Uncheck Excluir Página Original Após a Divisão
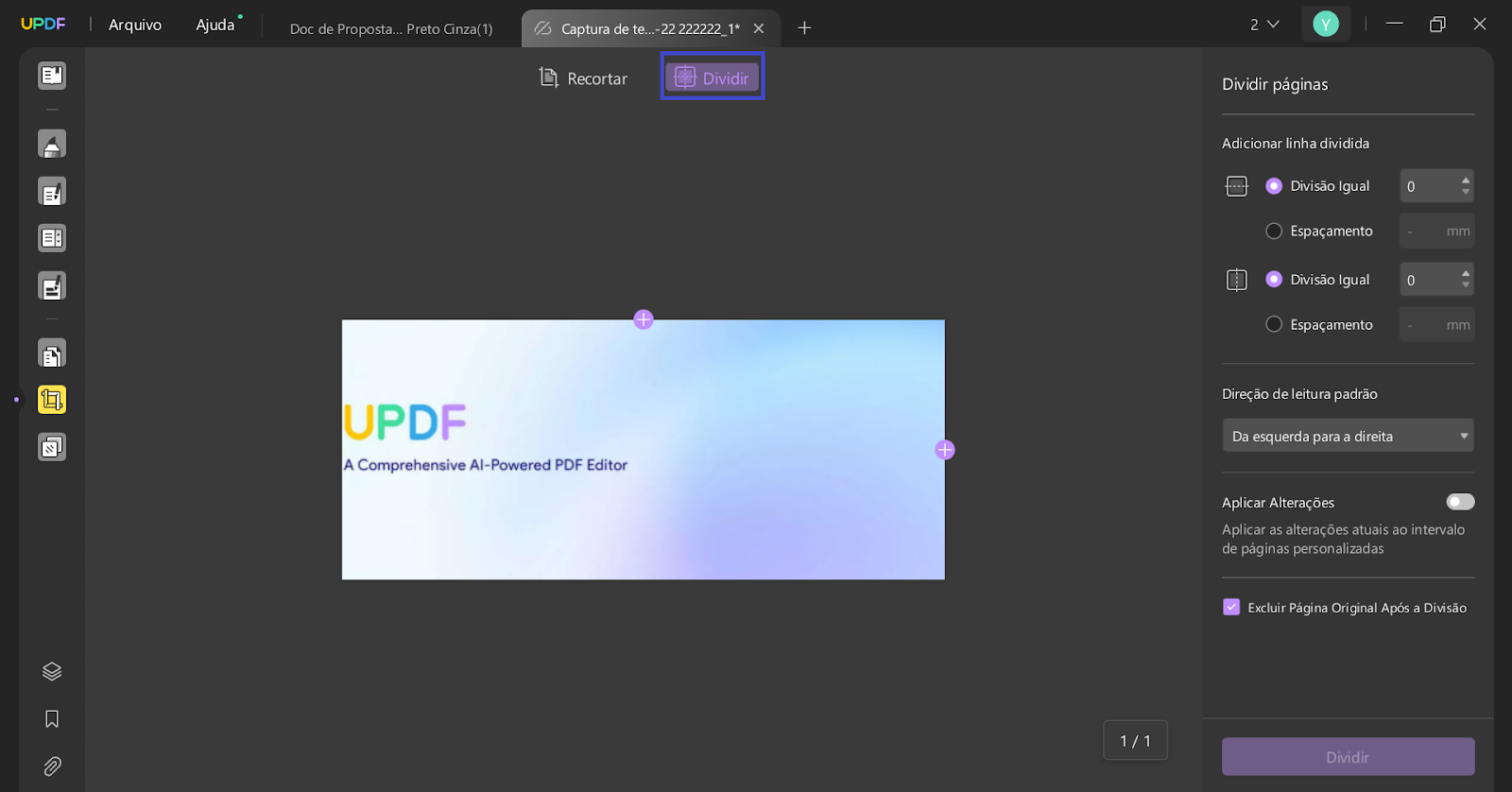This screenshot has height=792, width=1512. coord(1231,608)
